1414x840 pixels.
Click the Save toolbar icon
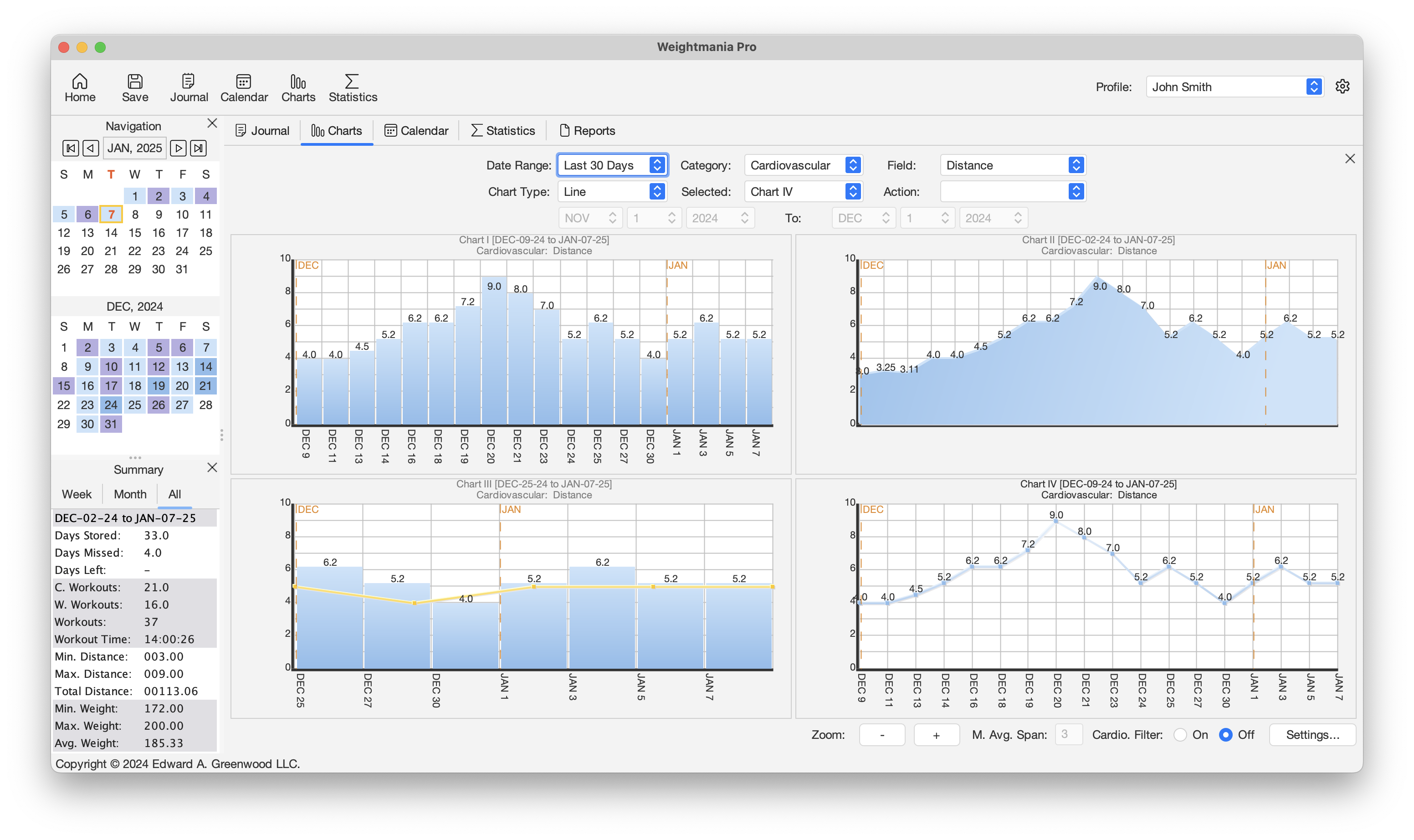click(135, 87)
